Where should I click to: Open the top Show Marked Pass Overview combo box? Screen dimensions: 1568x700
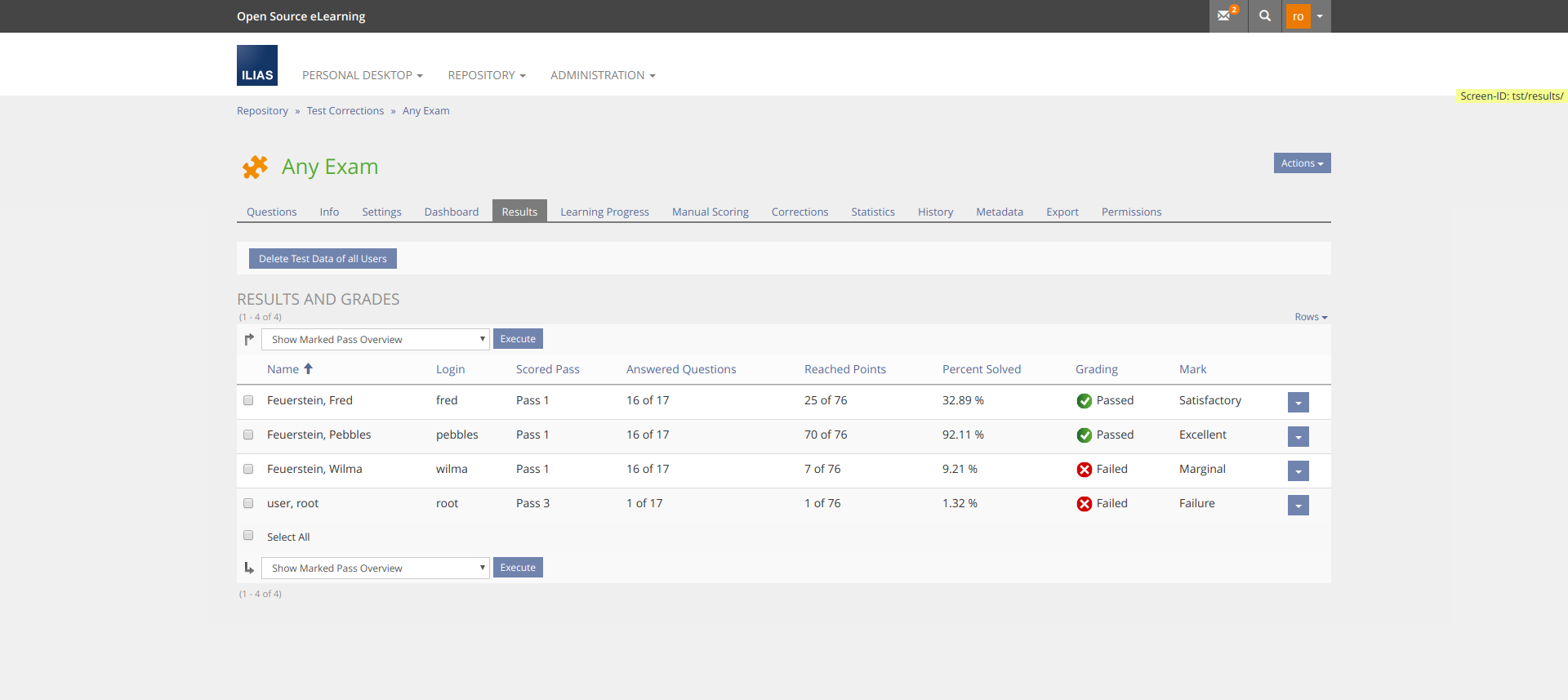[x=375, y=340]
